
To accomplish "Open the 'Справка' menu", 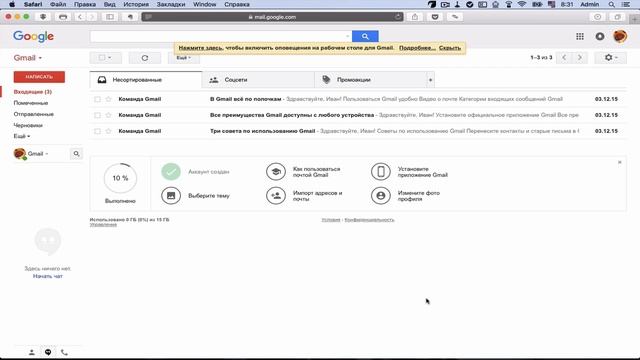I will point(237,4).
